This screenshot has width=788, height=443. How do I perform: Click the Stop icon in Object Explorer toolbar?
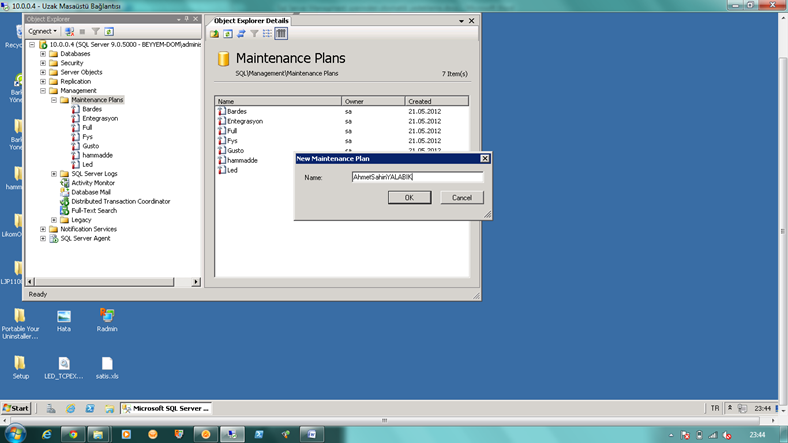pyautogui.click(x=82, y=31)
